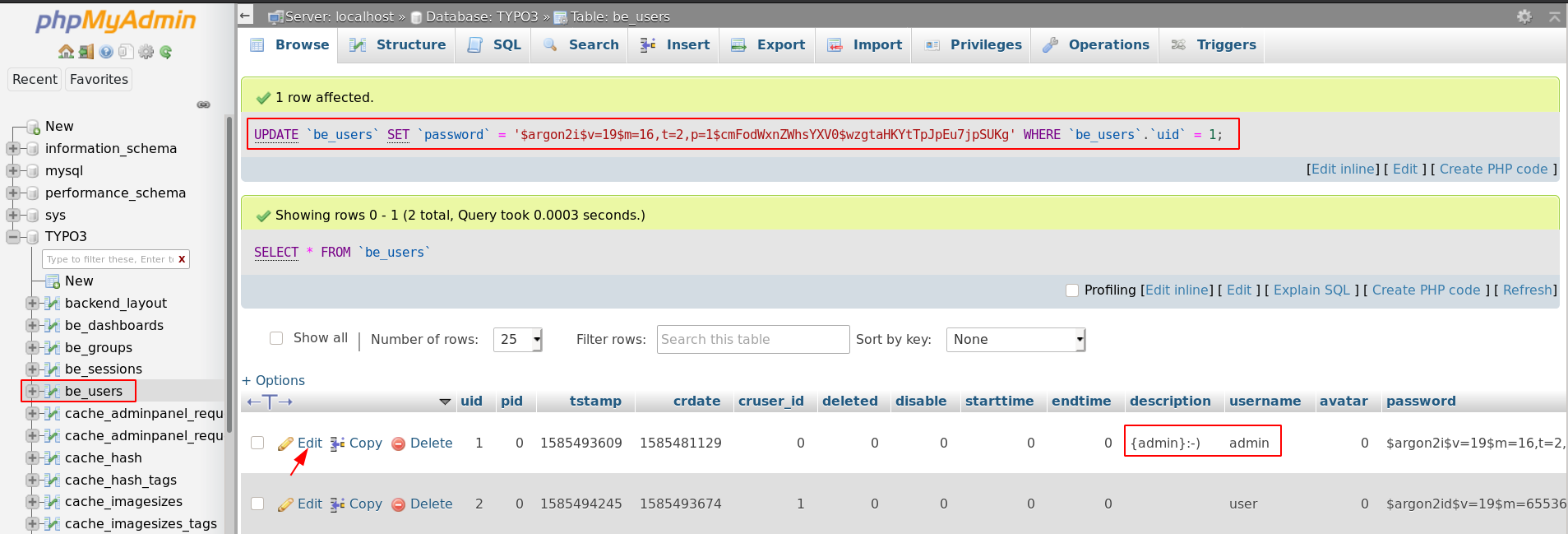The image size is (1568, 534).
Task: Open the MySQL documentation page icon
Action: (x=126, y=52)
